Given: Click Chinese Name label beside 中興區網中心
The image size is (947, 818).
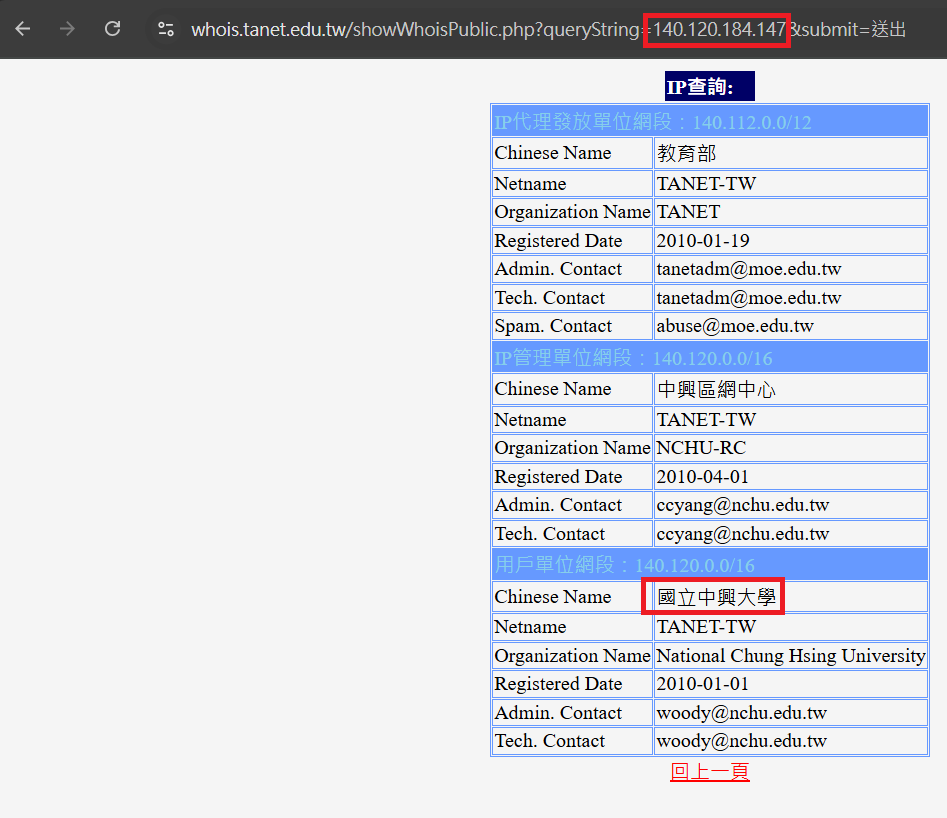Looking at the screenshot, I should click(x=573, y=389).
